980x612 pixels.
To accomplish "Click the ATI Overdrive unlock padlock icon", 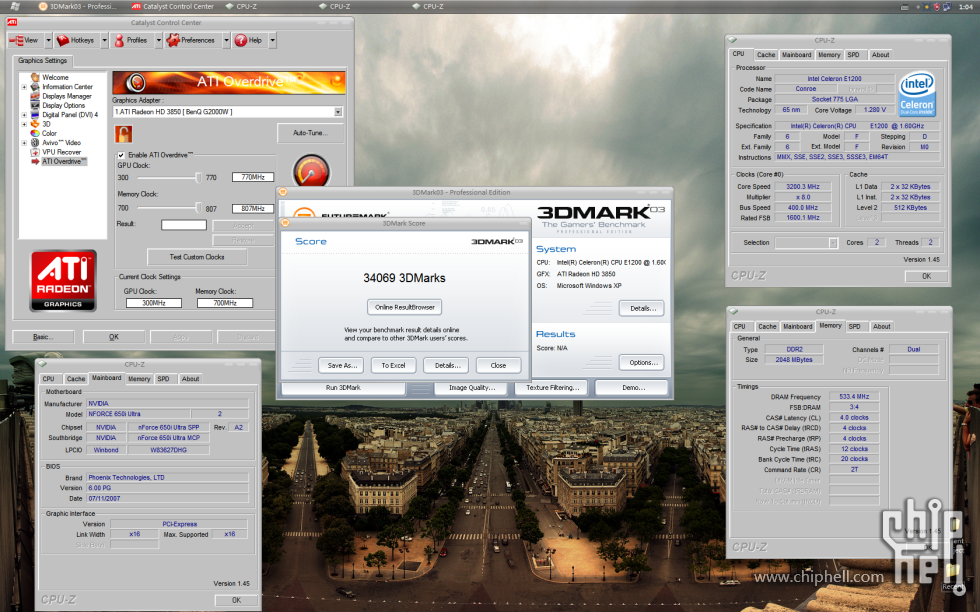I will (x=123, y=134).
